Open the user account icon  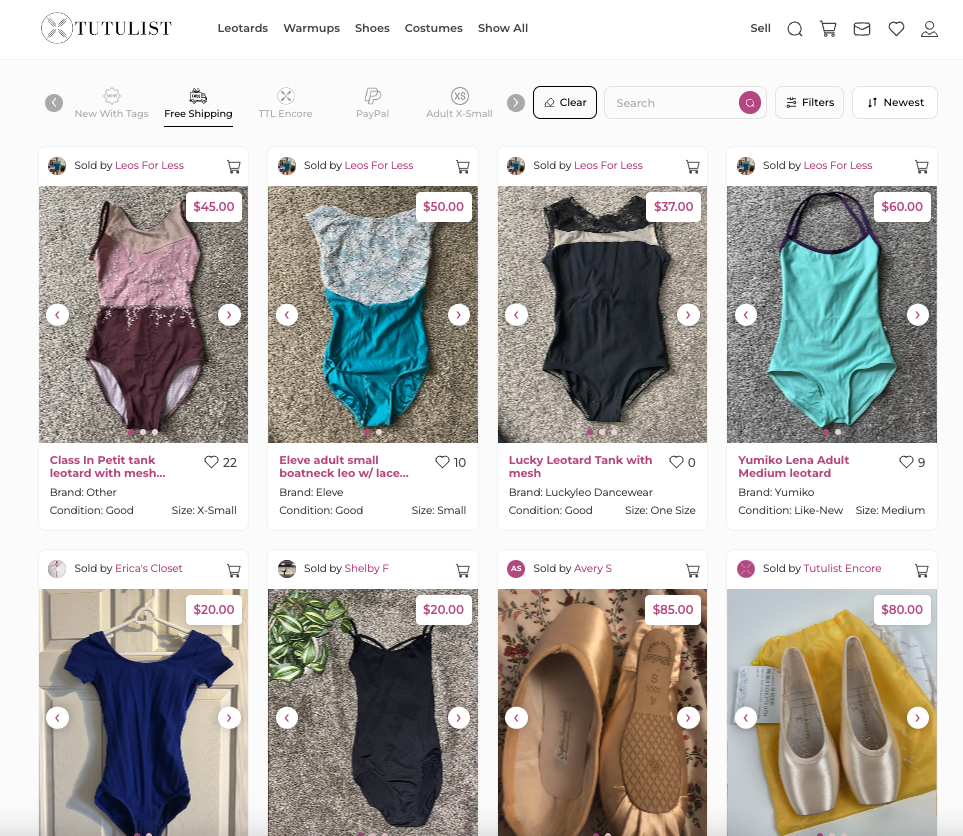click(x=929, y=29)
